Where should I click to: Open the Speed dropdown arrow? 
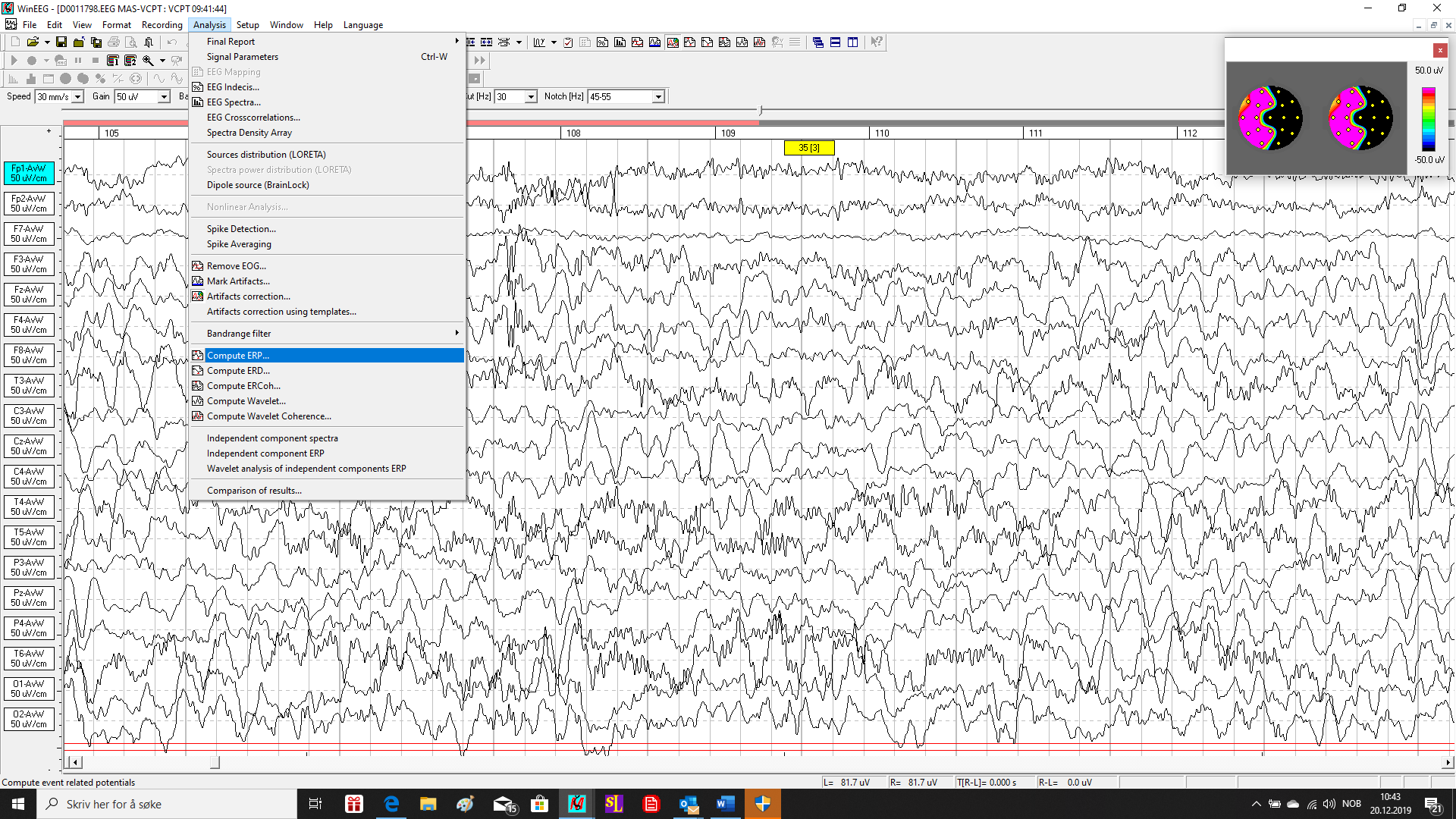point(77,97)
